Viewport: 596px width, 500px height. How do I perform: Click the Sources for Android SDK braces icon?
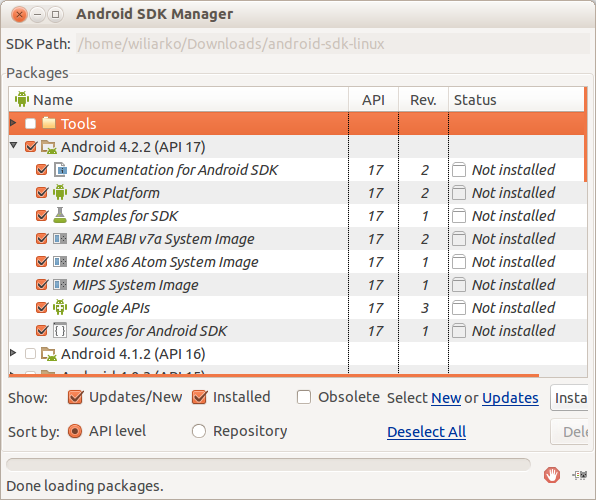(60, 330)
